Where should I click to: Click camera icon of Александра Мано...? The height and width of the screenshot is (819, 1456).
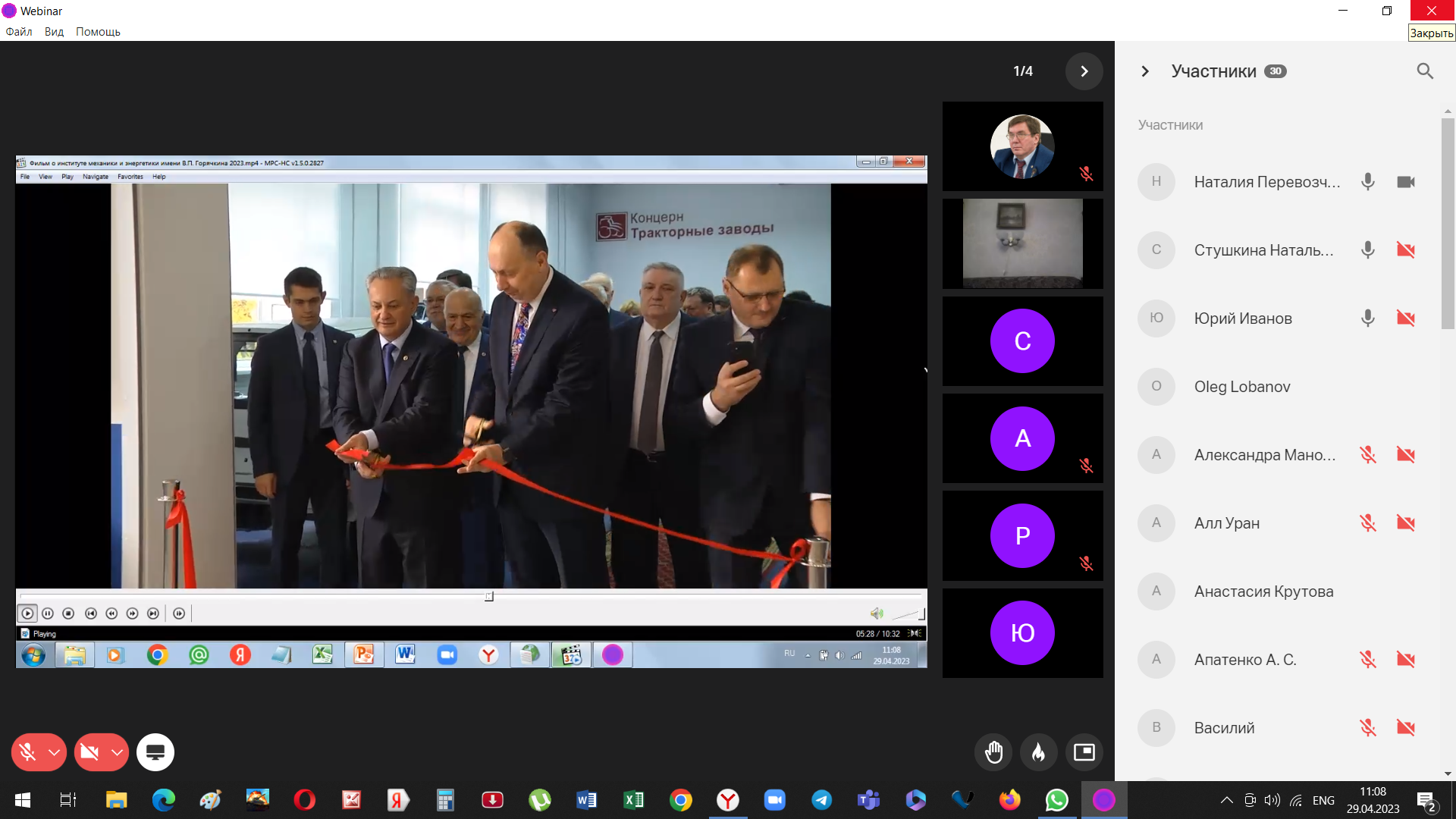point(1406,455)
